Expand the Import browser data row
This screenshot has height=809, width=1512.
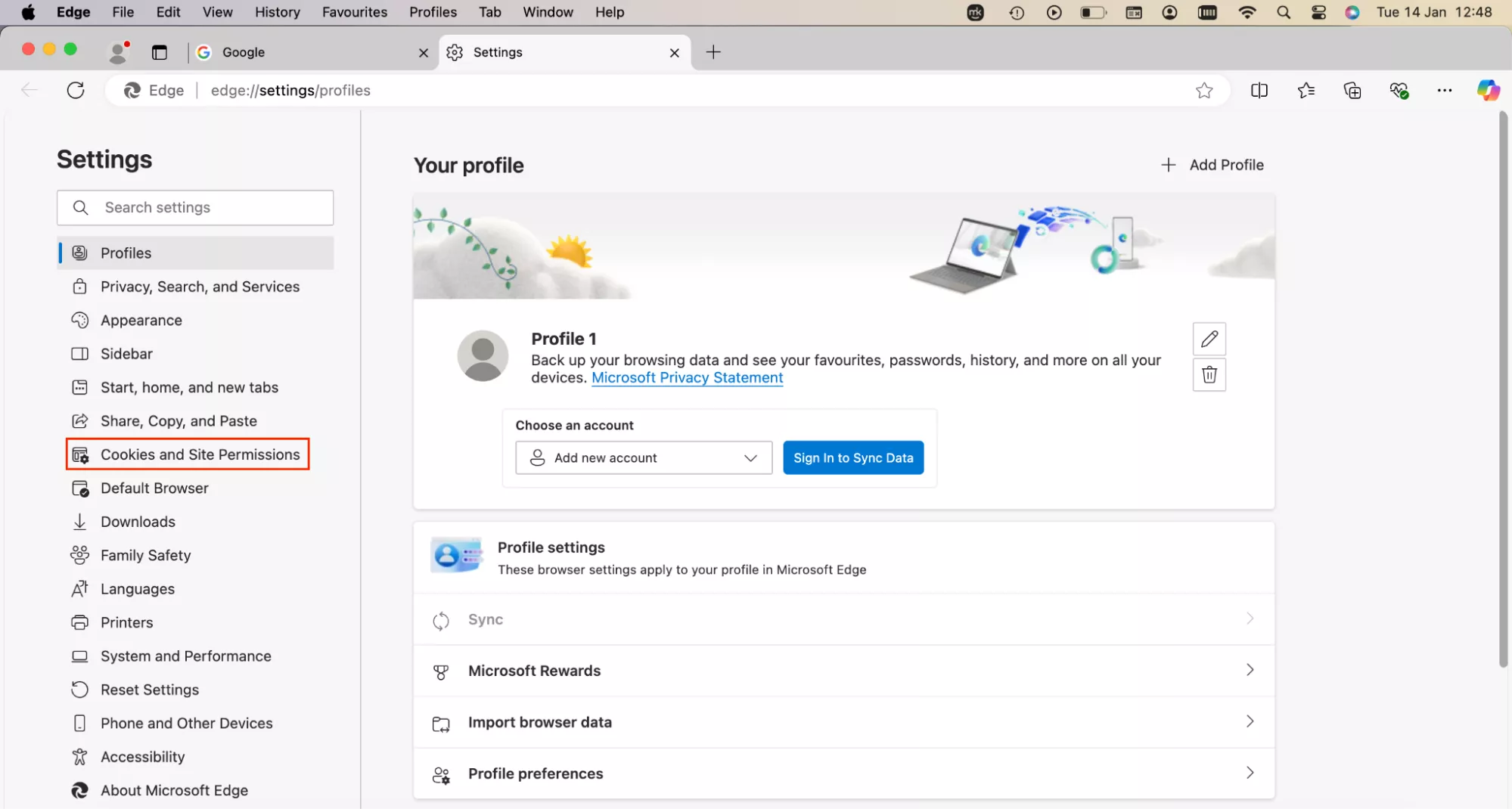pos(843,722)
